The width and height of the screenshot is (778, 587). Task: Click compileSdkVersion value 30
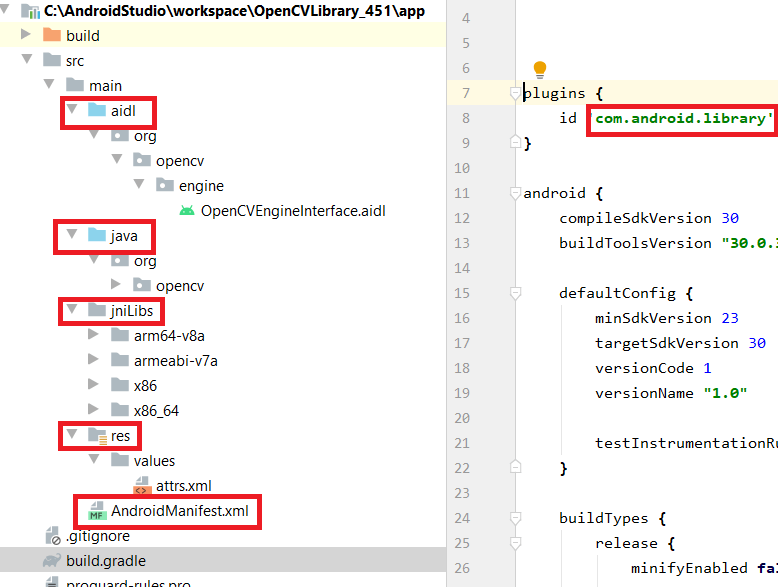(x=730, y=218)
